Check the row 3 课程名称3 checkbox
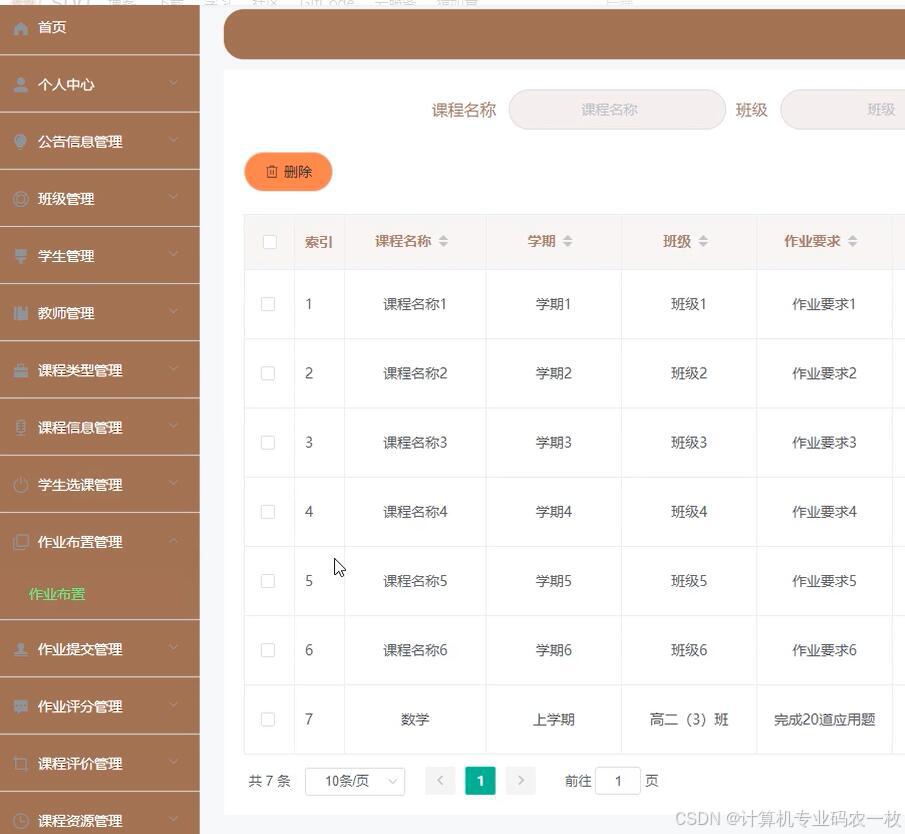The height and width of the screenshot is (834, 905). point(268,443)
